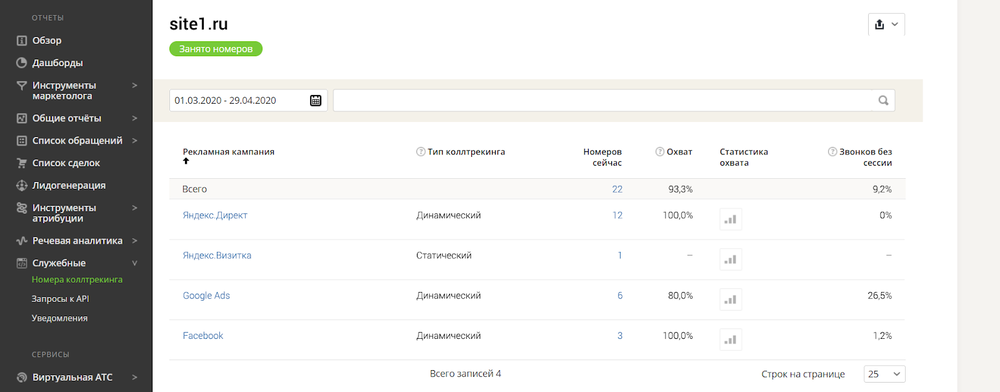Click the calendar icon in date field
This screenshot has width=1000, height=392.
[316, 100]
